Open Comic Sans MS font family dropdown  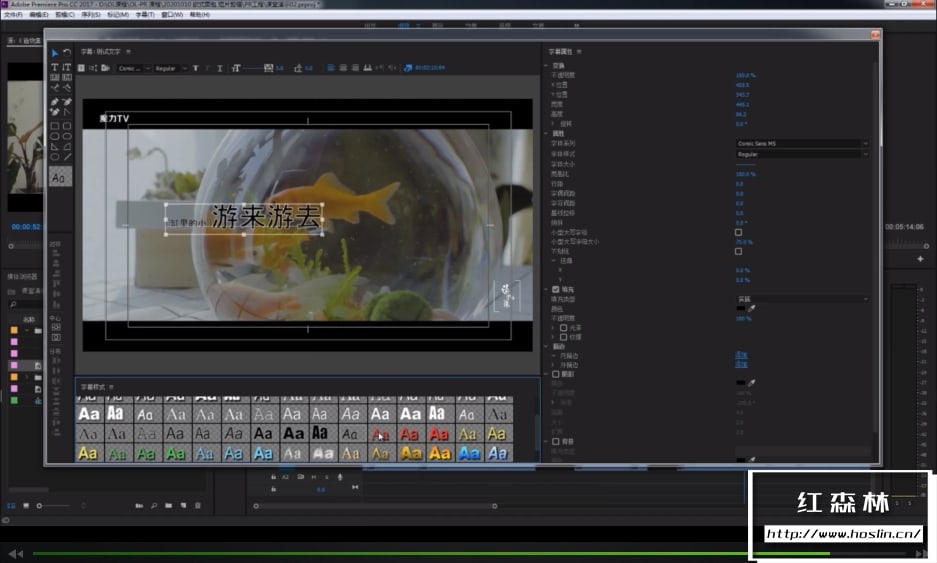tap(802, 144)
